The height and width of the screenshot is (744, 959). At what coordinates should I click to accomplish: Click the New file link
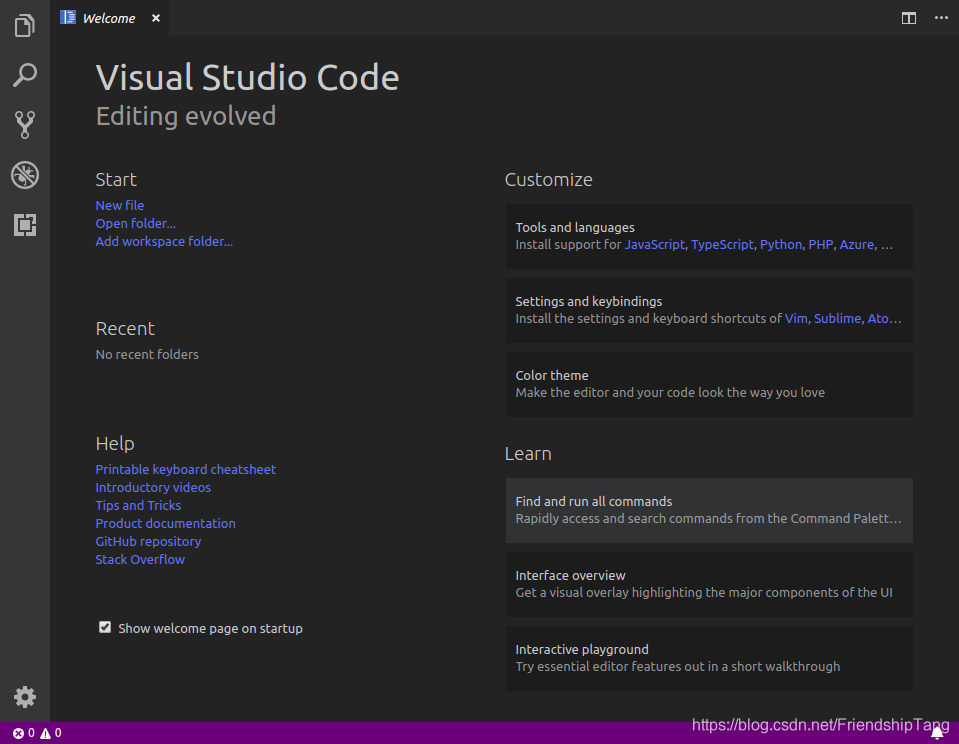click(120, 206)
